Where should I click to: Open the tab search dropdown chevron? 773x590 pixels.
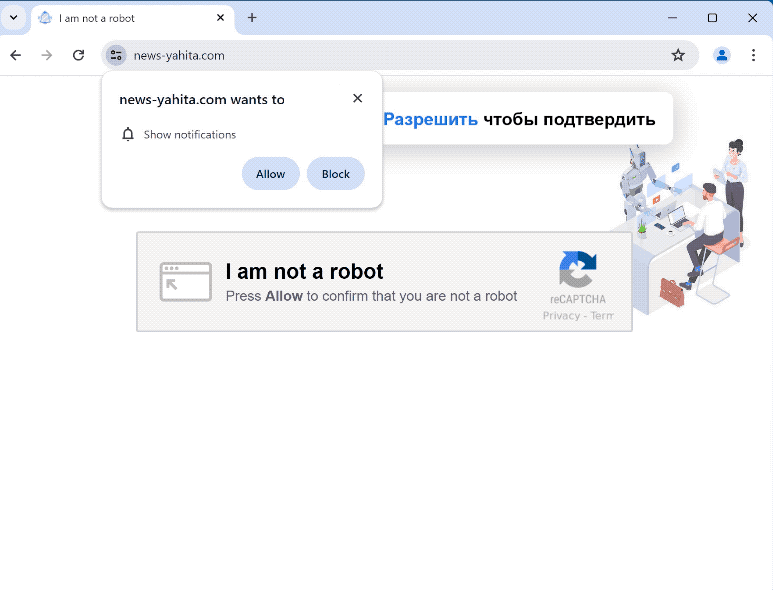13,18
